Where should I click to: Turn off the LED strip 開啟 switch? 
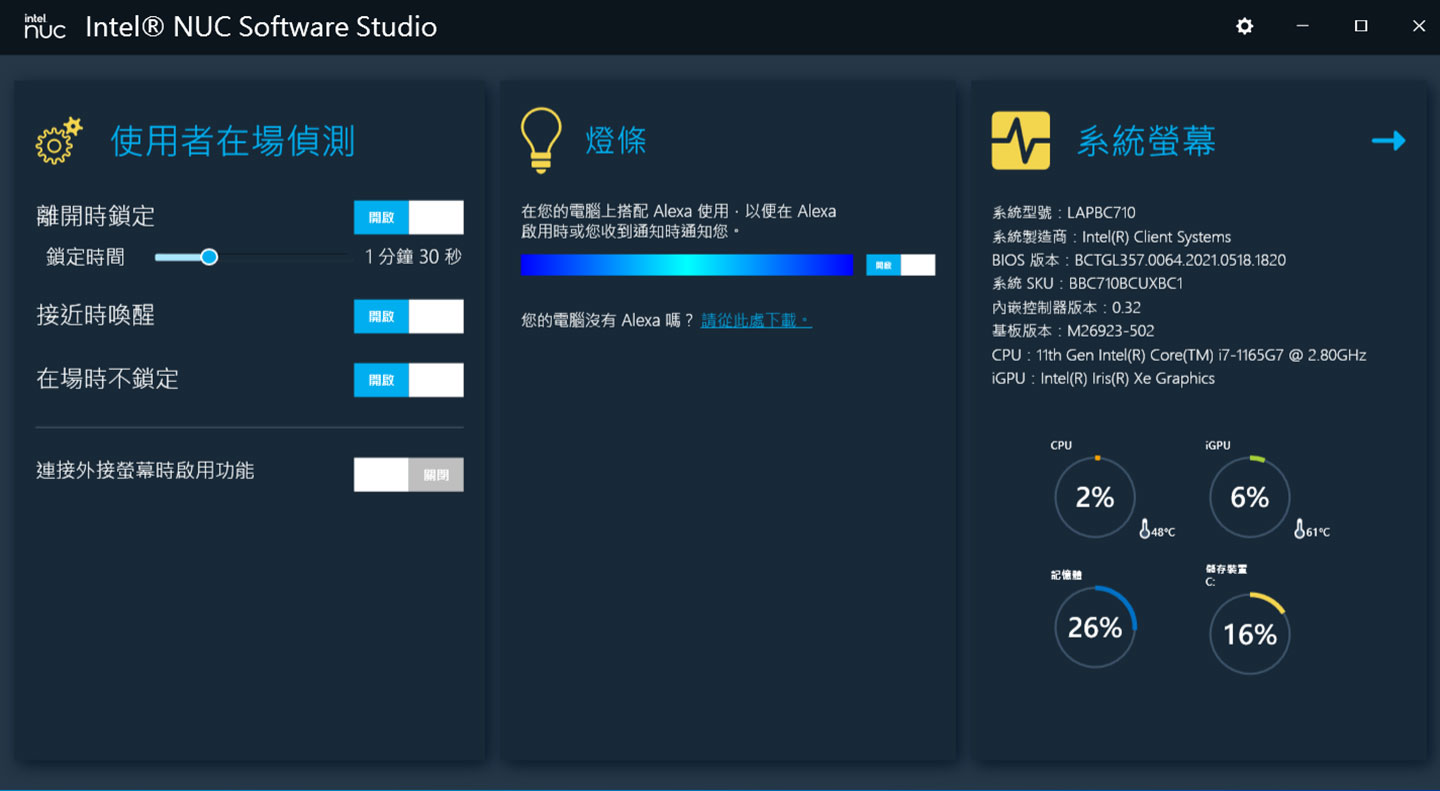tap(900, 264)
